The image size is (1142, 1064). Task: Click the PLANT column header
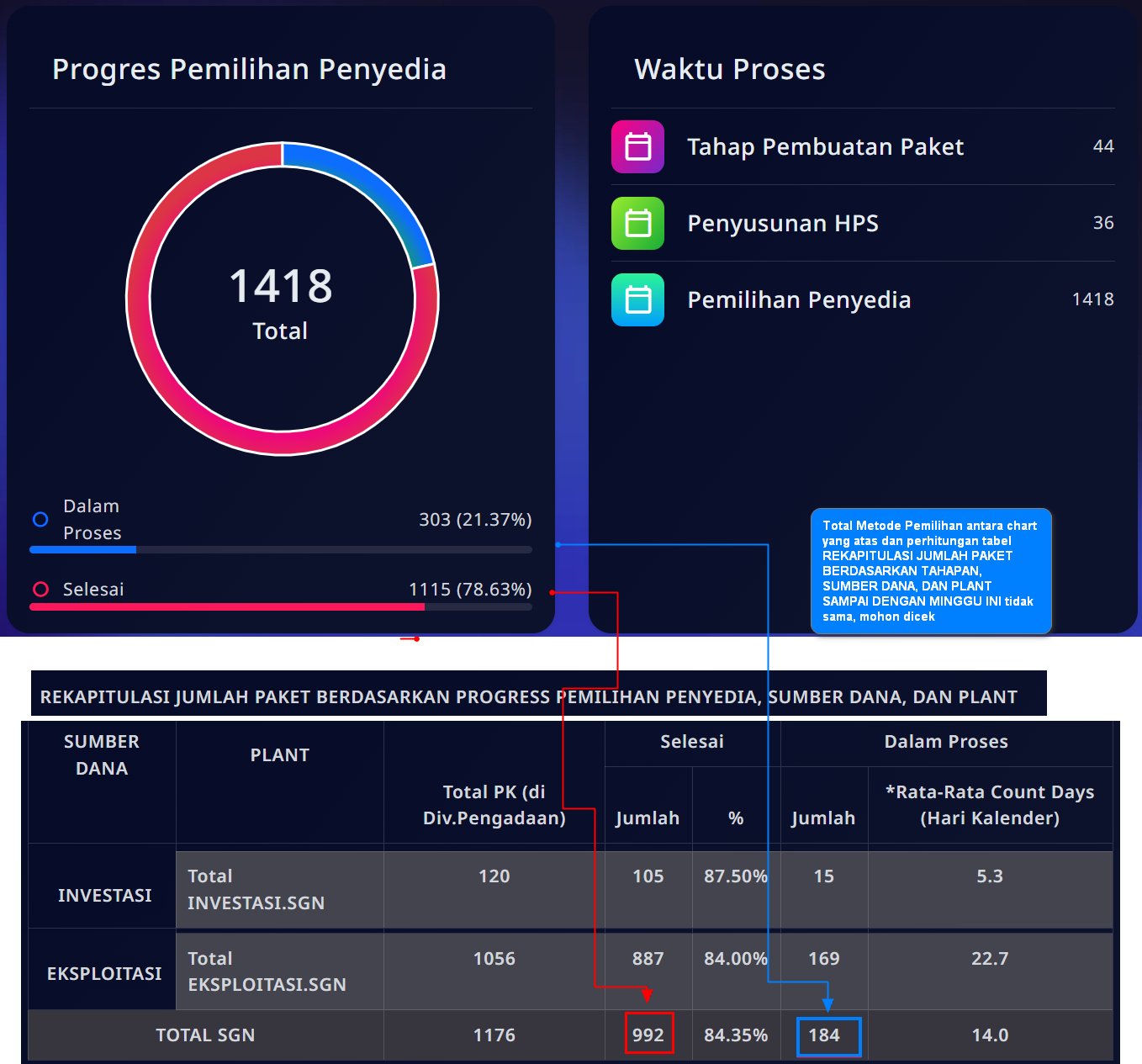coord(280,755)
